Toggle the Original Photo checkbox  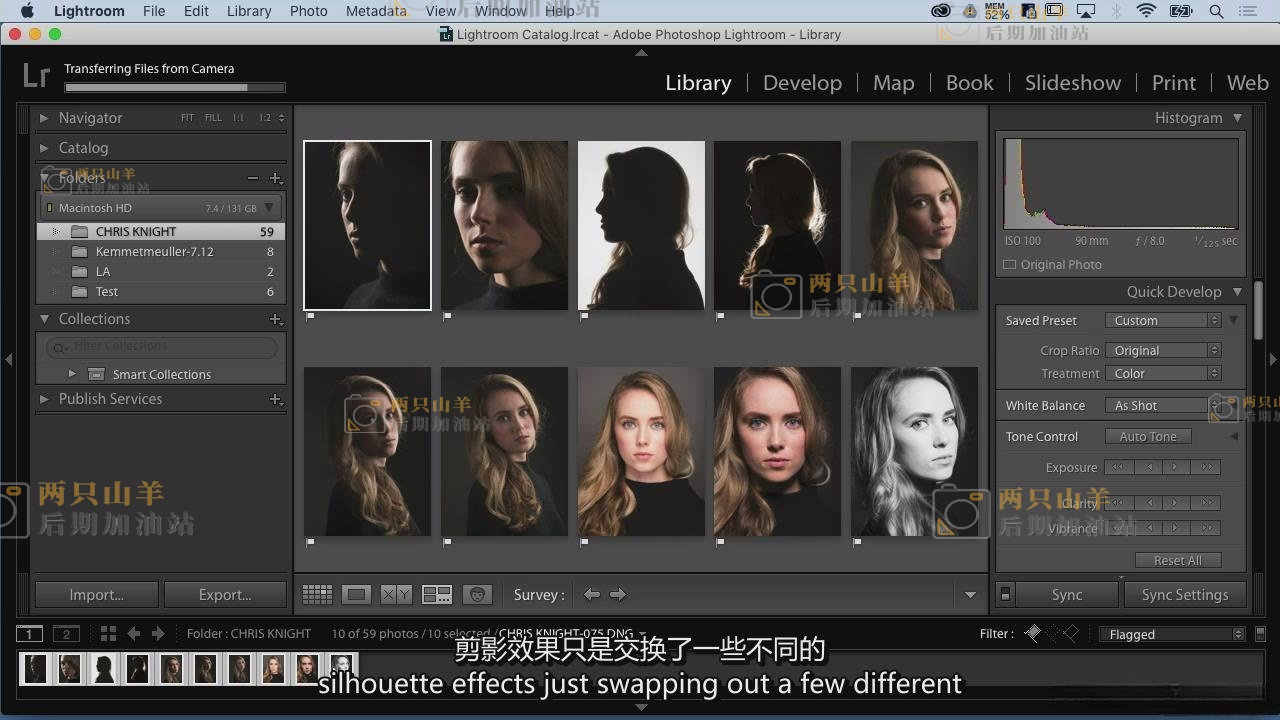pos(1010,265)
